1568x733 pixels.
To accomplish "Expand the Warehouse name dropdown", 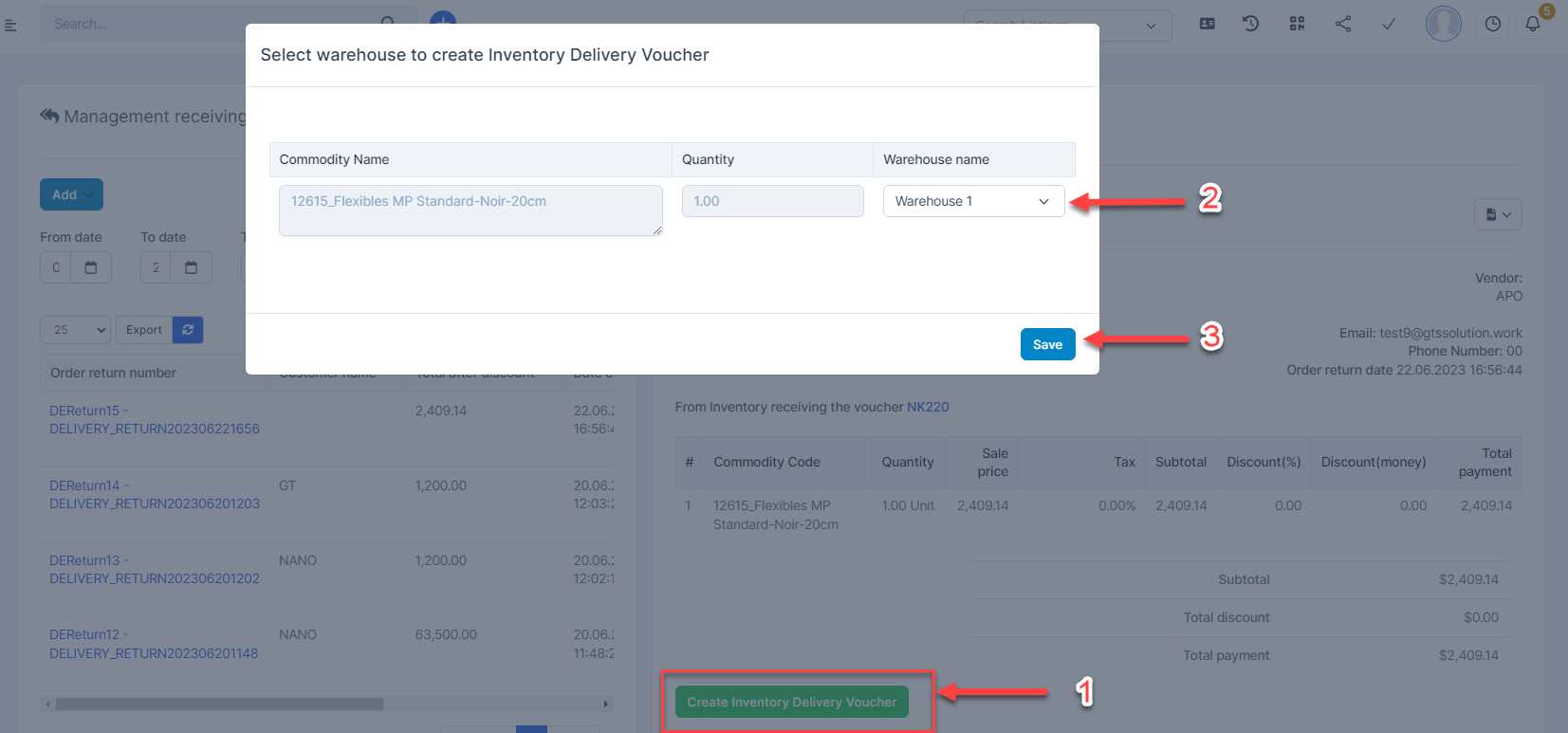I will coord(973,201).
